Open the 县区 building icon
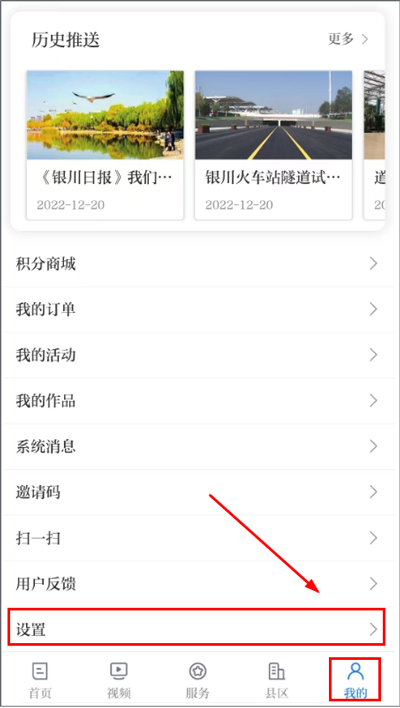 pos(277,671)
